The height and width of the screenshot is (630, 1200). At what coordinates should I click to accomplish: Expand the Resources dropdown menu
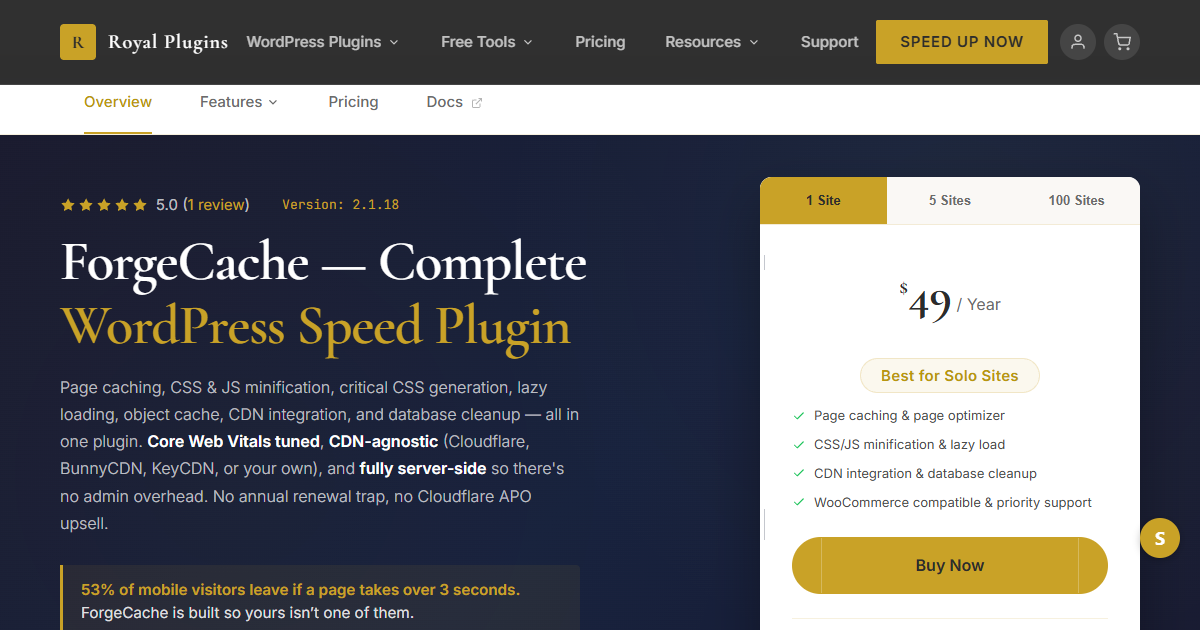[x=712, y=42]
